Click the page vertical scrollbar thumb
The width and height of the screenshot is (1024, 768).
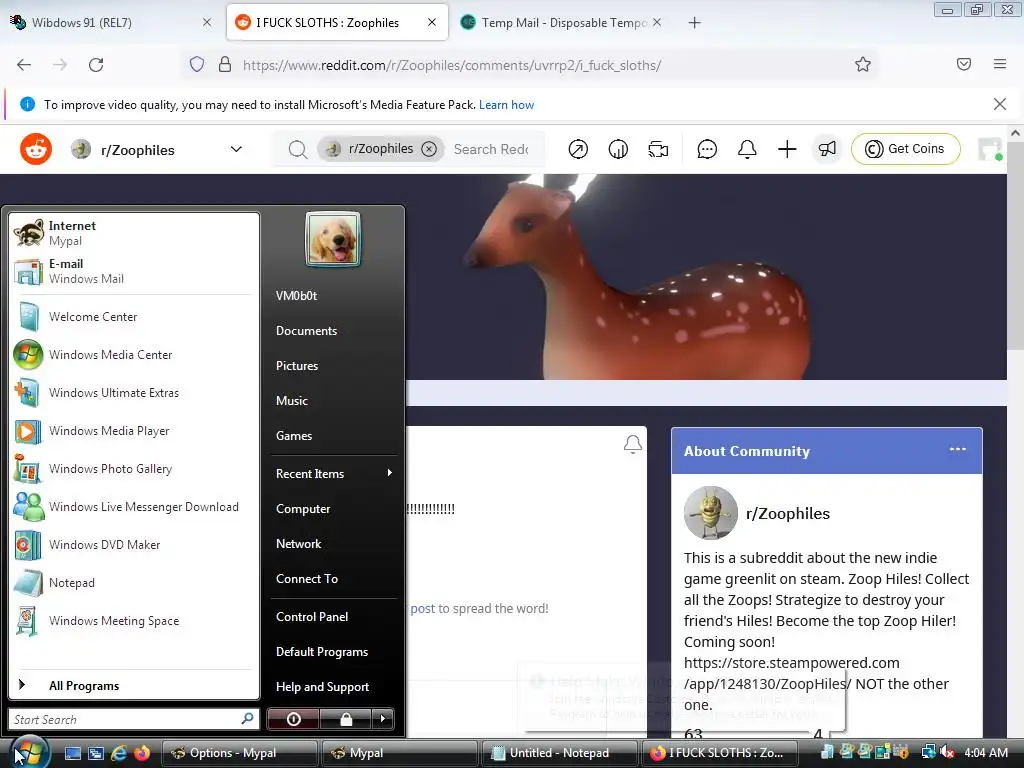point(1015,248)
